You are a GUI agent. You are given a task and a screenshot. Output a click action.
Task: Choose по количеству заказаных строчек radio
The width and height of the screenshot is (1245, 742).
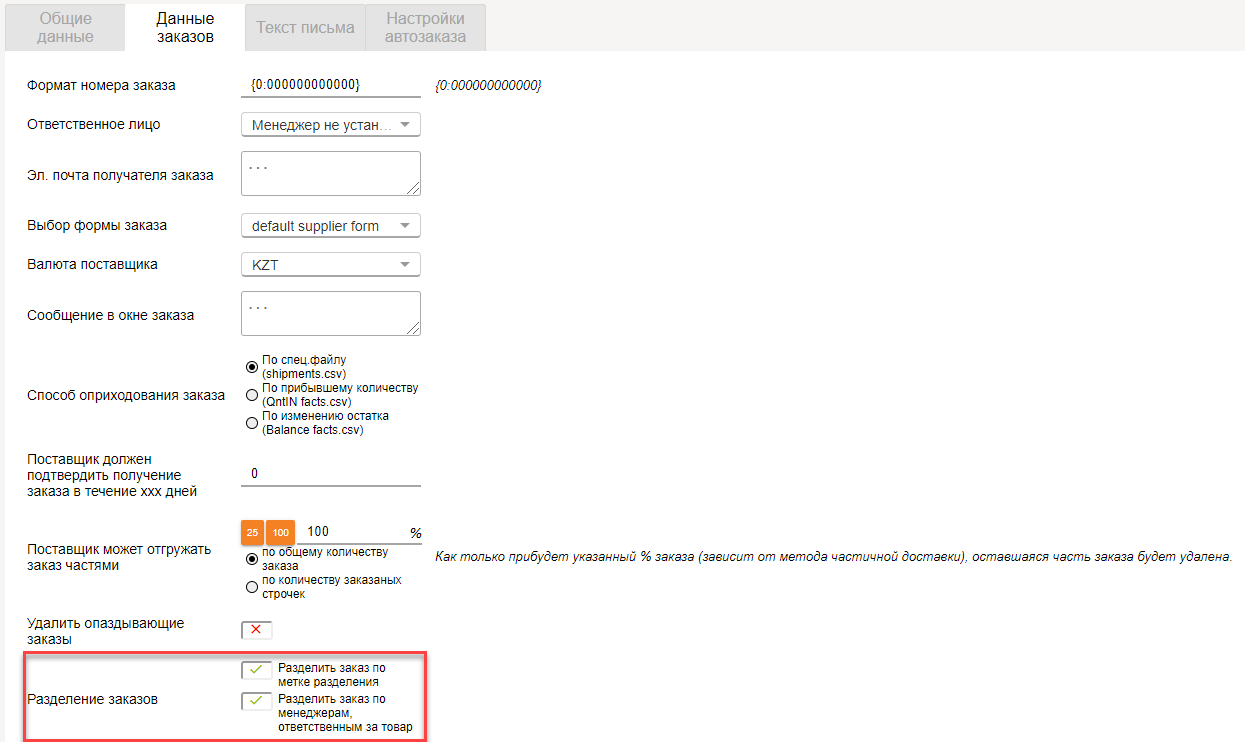pyautogui.click(x=252, y=587)
